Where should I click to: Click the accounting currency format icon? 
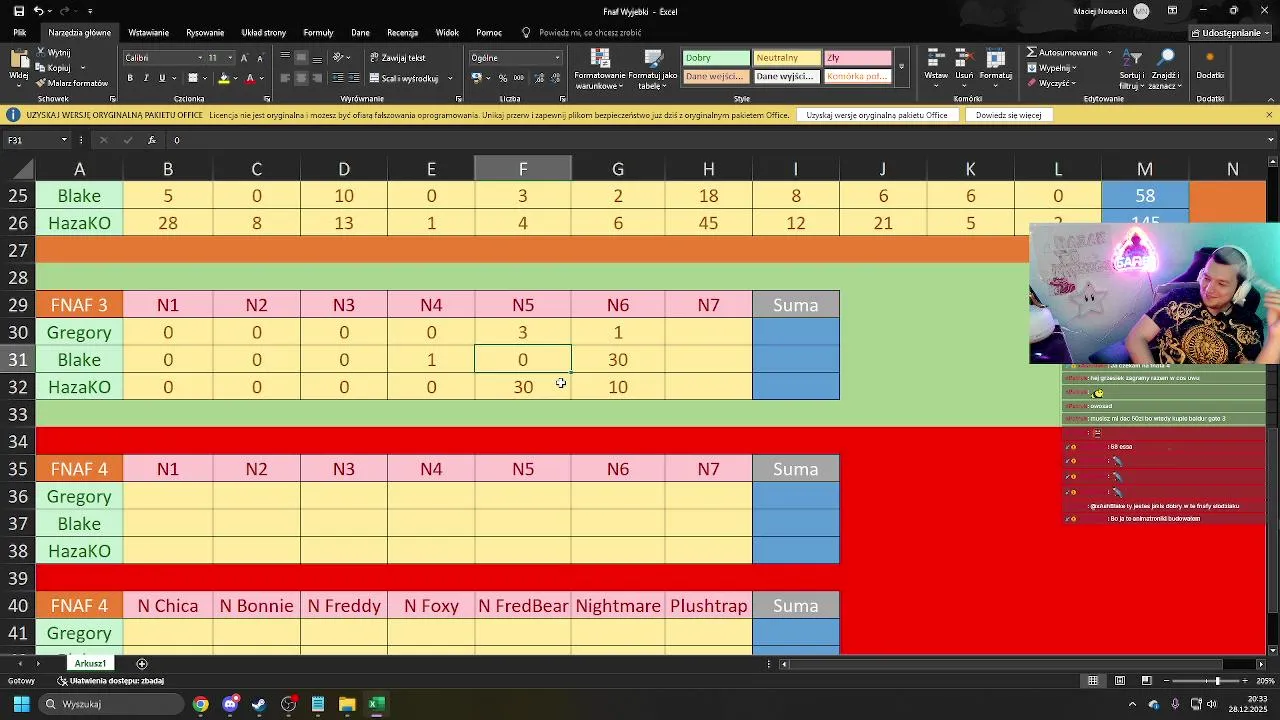point(477,78)
